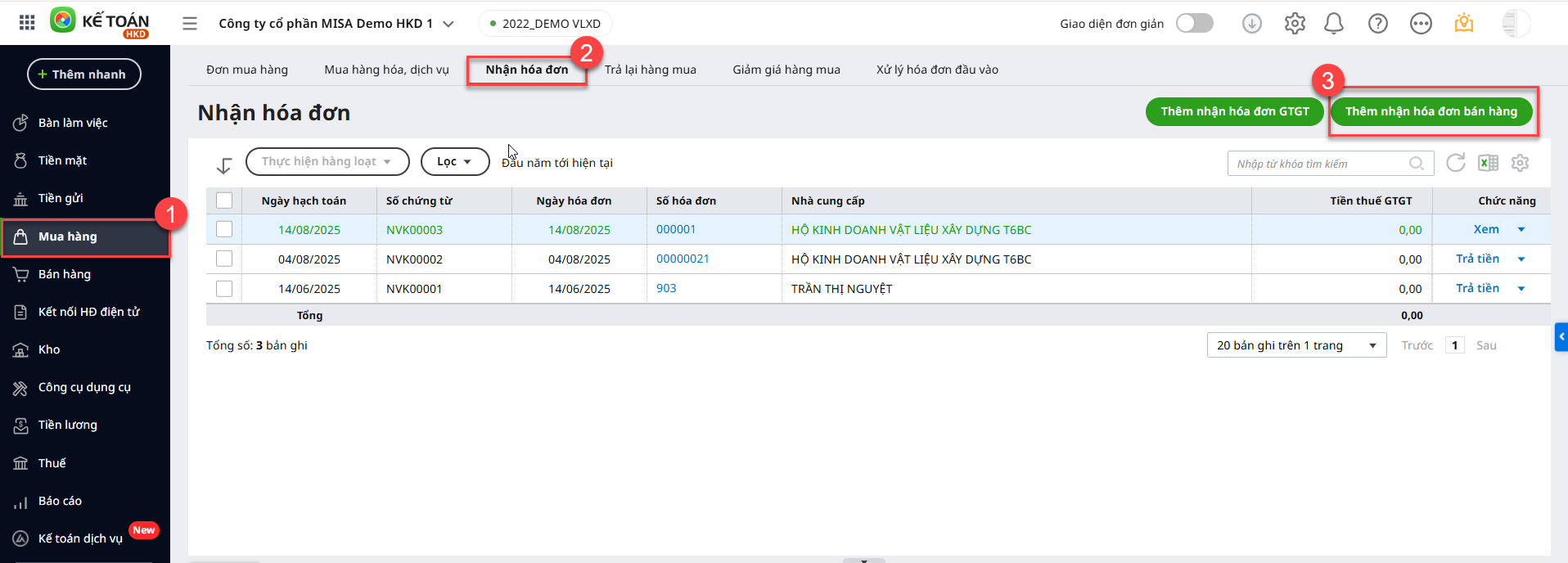The width and height of the screenshot is (1568, 563).
Task: Open settings gear in top header
Action: [x=1295, y=24]
